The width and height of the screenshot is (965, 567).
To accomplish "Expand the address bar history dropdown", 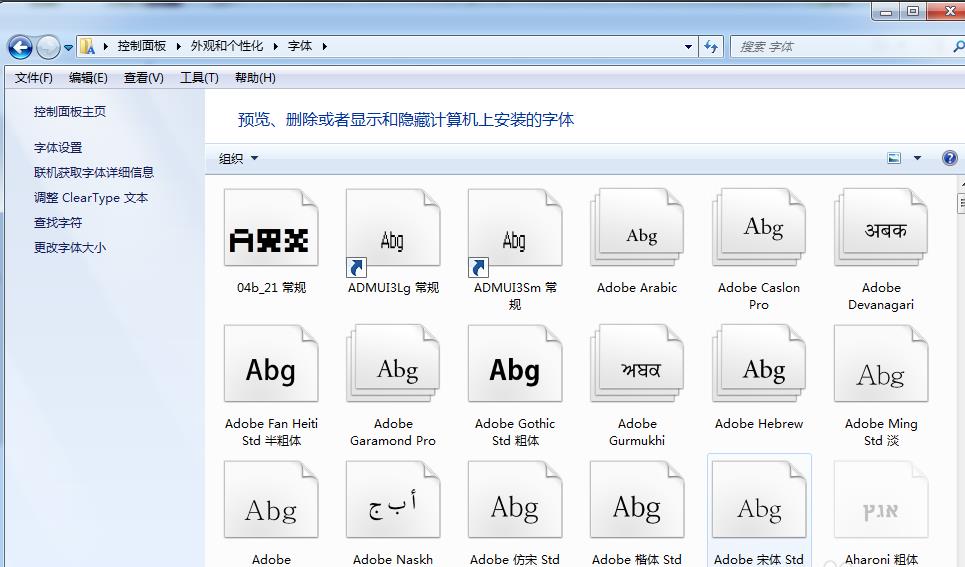I will point(688,46).
